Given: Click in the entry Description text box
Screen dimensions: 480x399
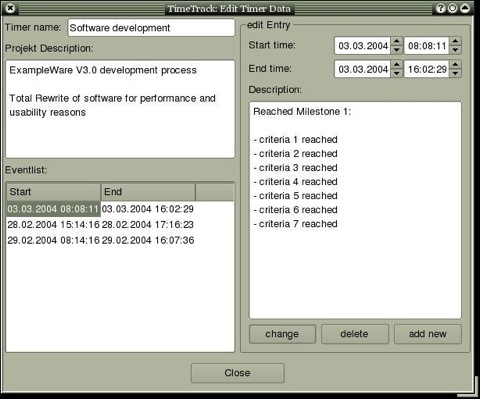Looking at the screenshot, I should click(355, 210).
